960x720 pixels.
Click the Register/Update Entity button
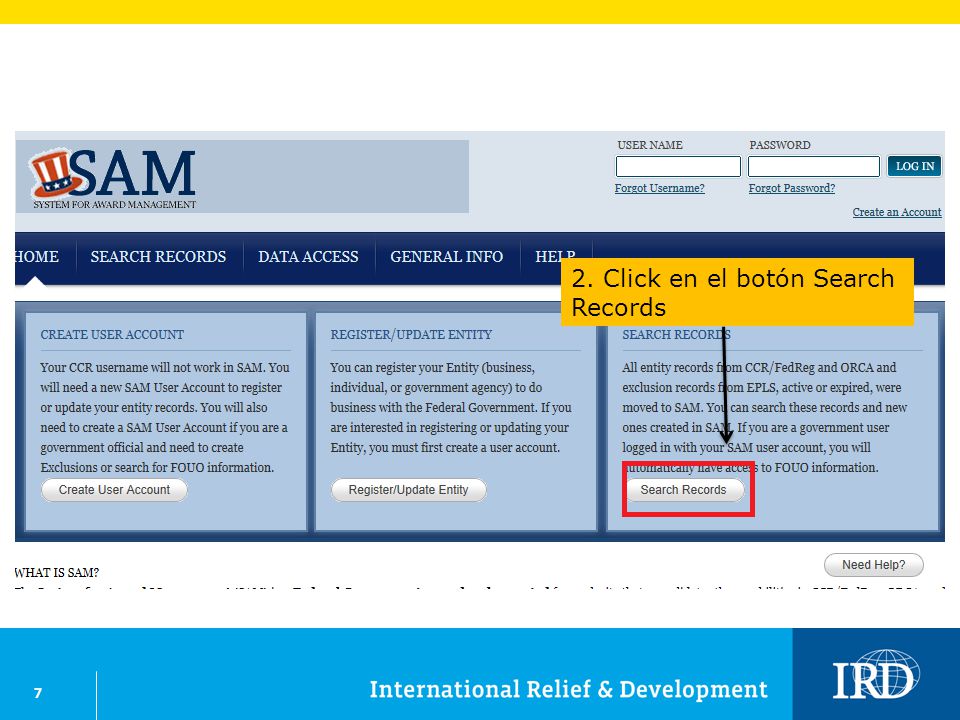point(408,490)
